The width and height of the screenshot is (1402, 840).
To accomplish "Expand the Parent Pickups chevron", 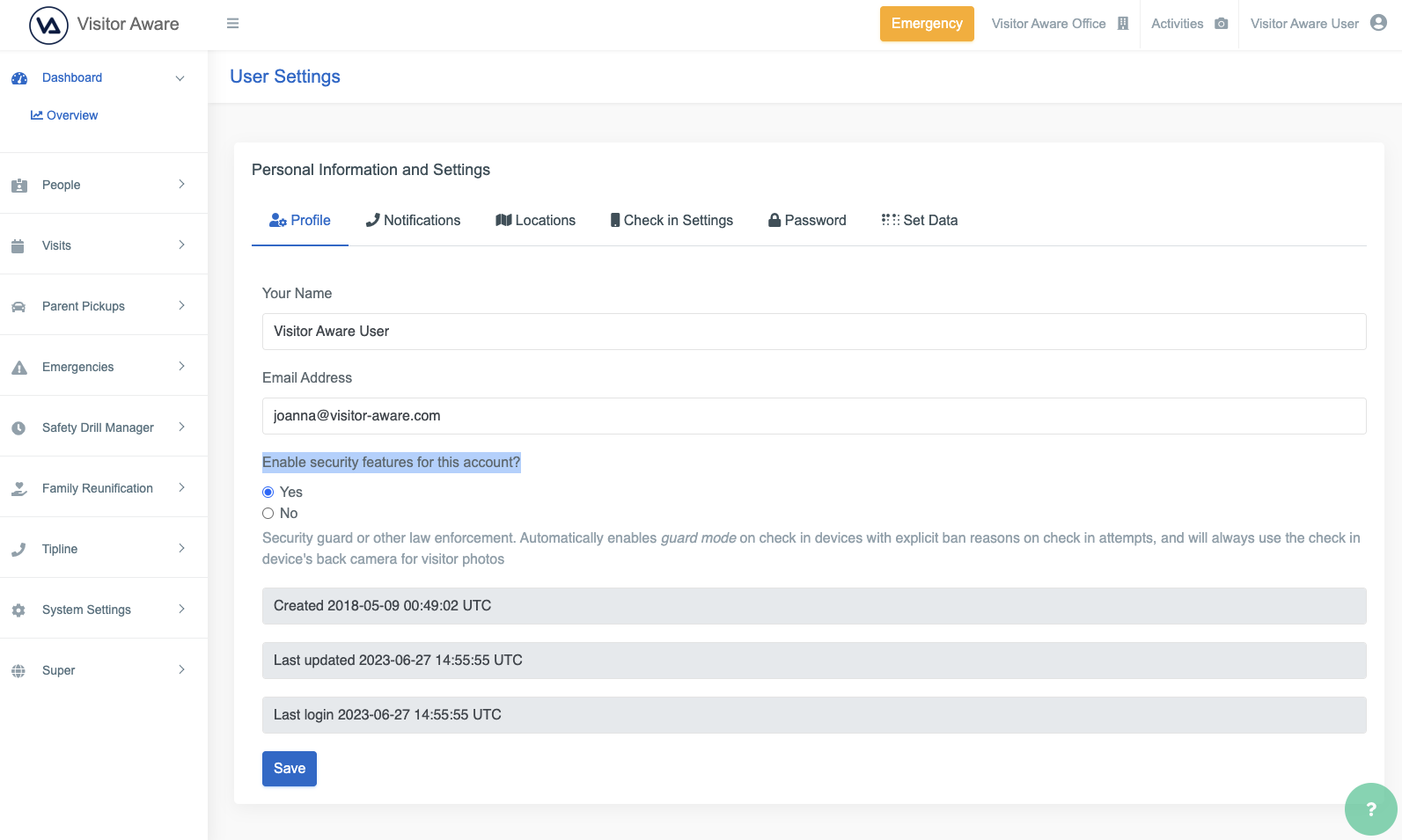I will click(x=181, y=306).
